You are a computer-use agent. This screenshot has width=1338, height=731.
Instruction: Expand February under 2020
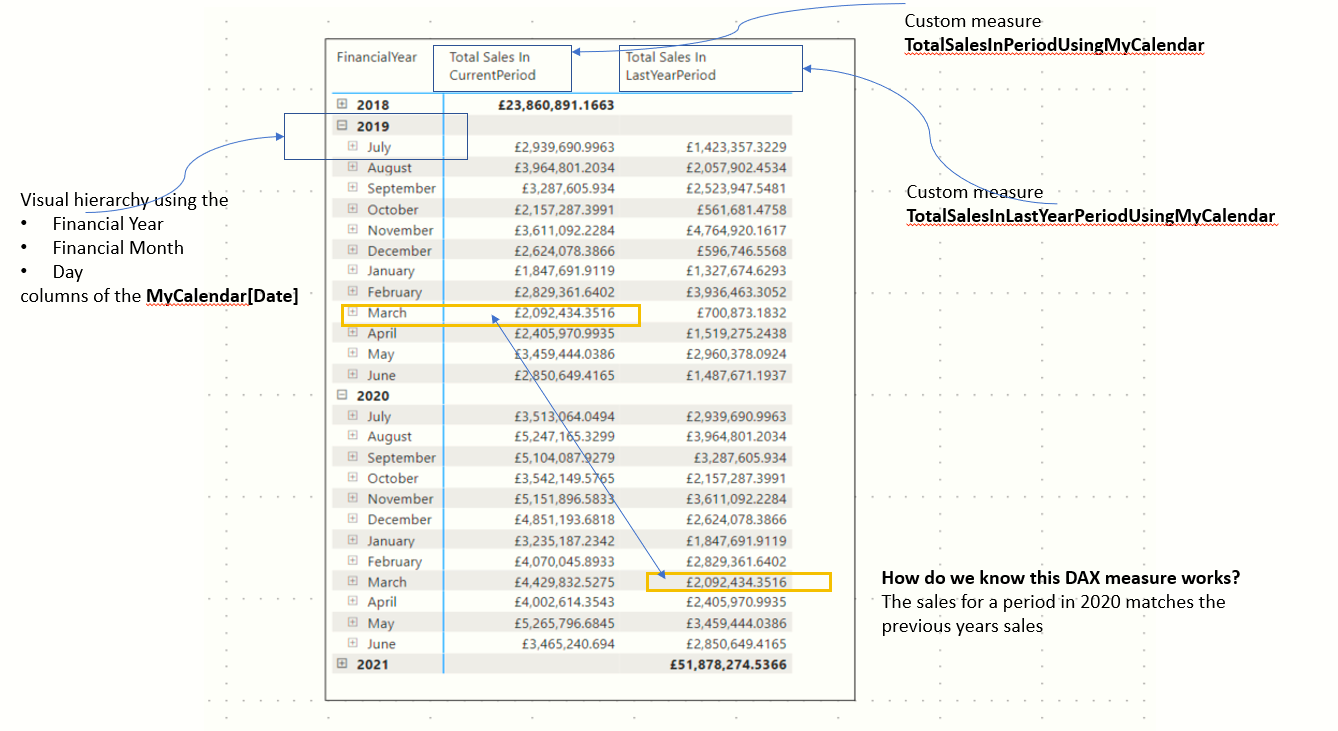(x=352, y=561)
